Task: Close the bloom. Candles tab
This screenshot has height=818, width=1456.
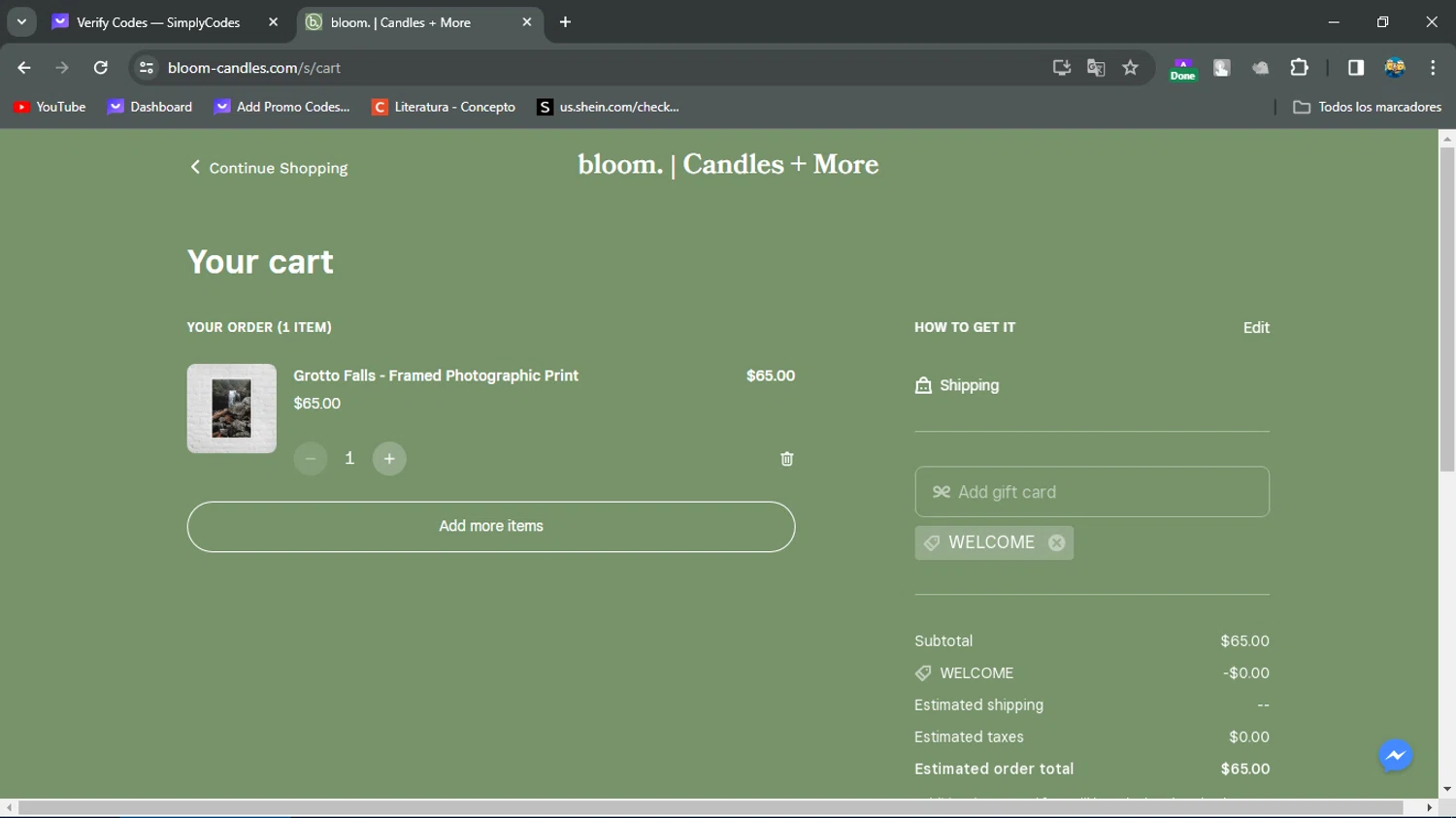Action: (527, 22)
